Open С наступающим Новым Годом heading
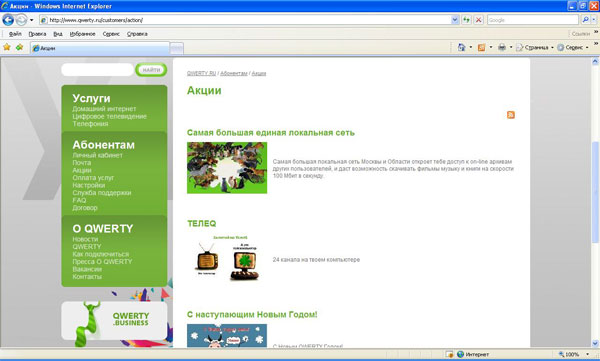 tap(252, 314)
